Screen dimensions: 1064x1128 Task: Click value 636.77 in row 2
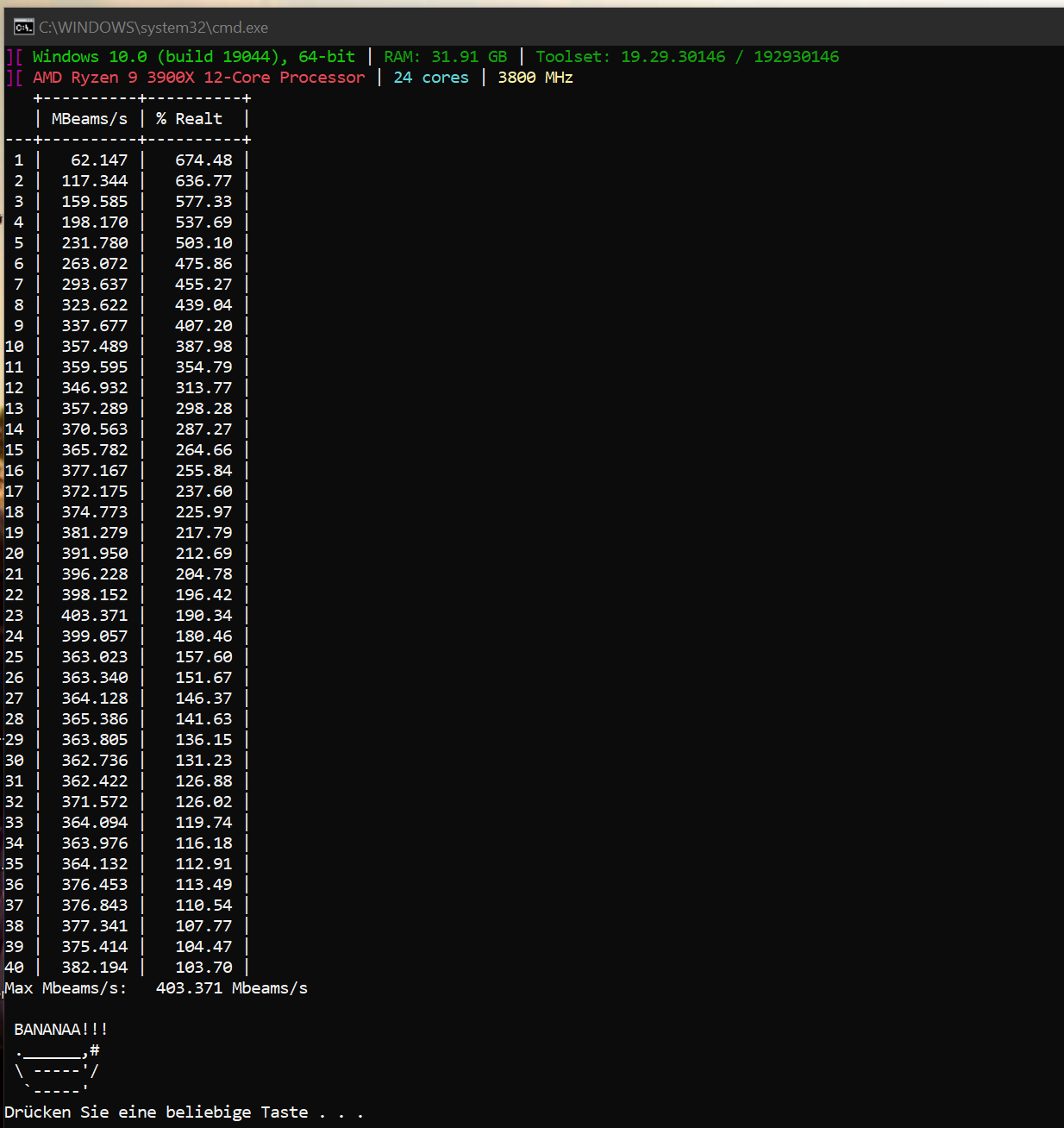pyautogui.click(x=203, y=181)
